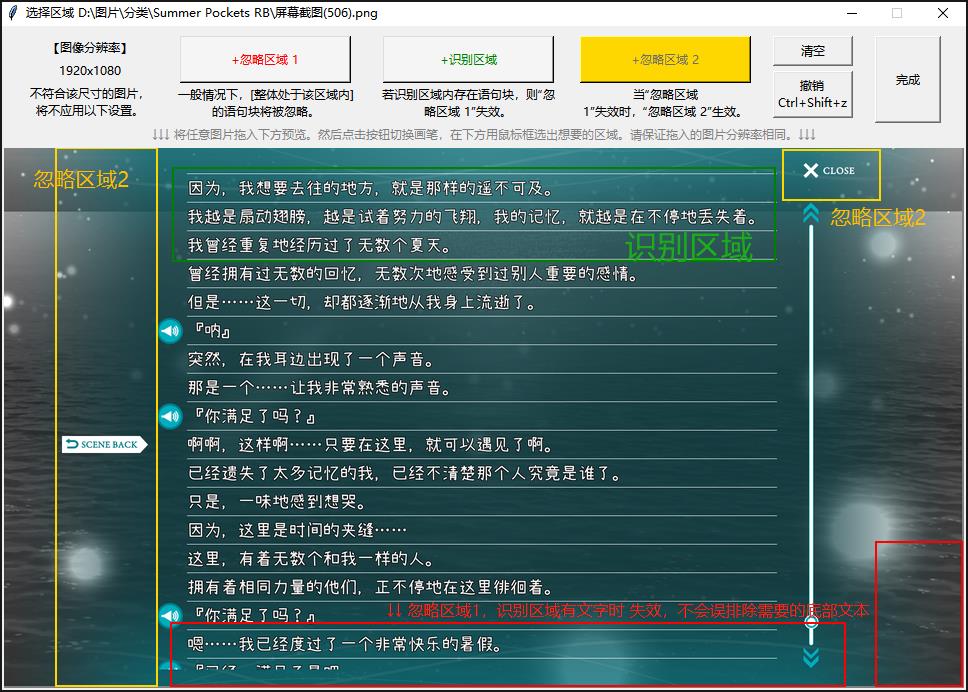Click the line 嗯……我已经度过了一个非常快乐的暑假。

coord(345,644)
